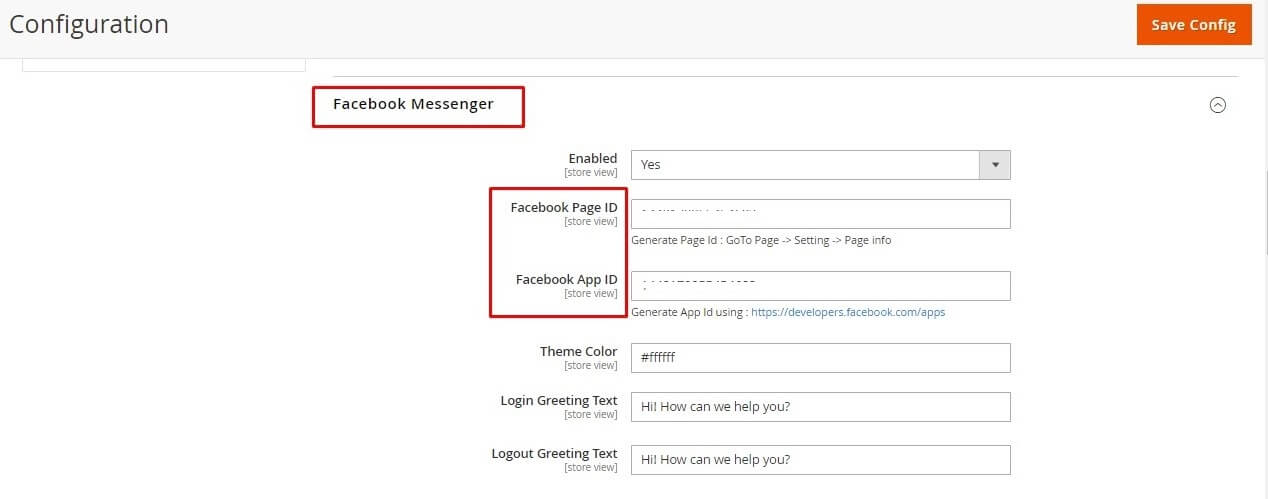This screenshot has height=499, width=1268.
Task: Collapse the Facebook Messenger section with the circle chevron
Action: tap(1217, 105)
